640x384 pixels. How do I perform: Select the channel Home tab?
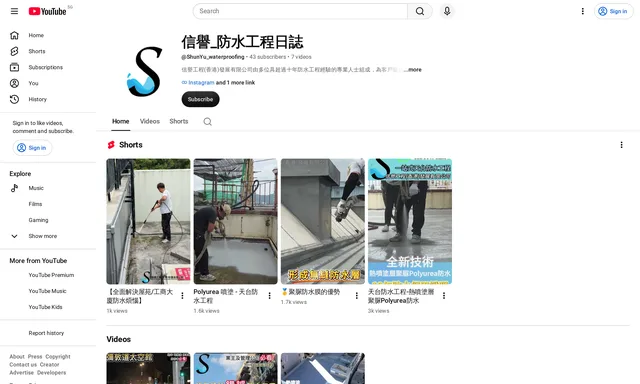point(120,121)
